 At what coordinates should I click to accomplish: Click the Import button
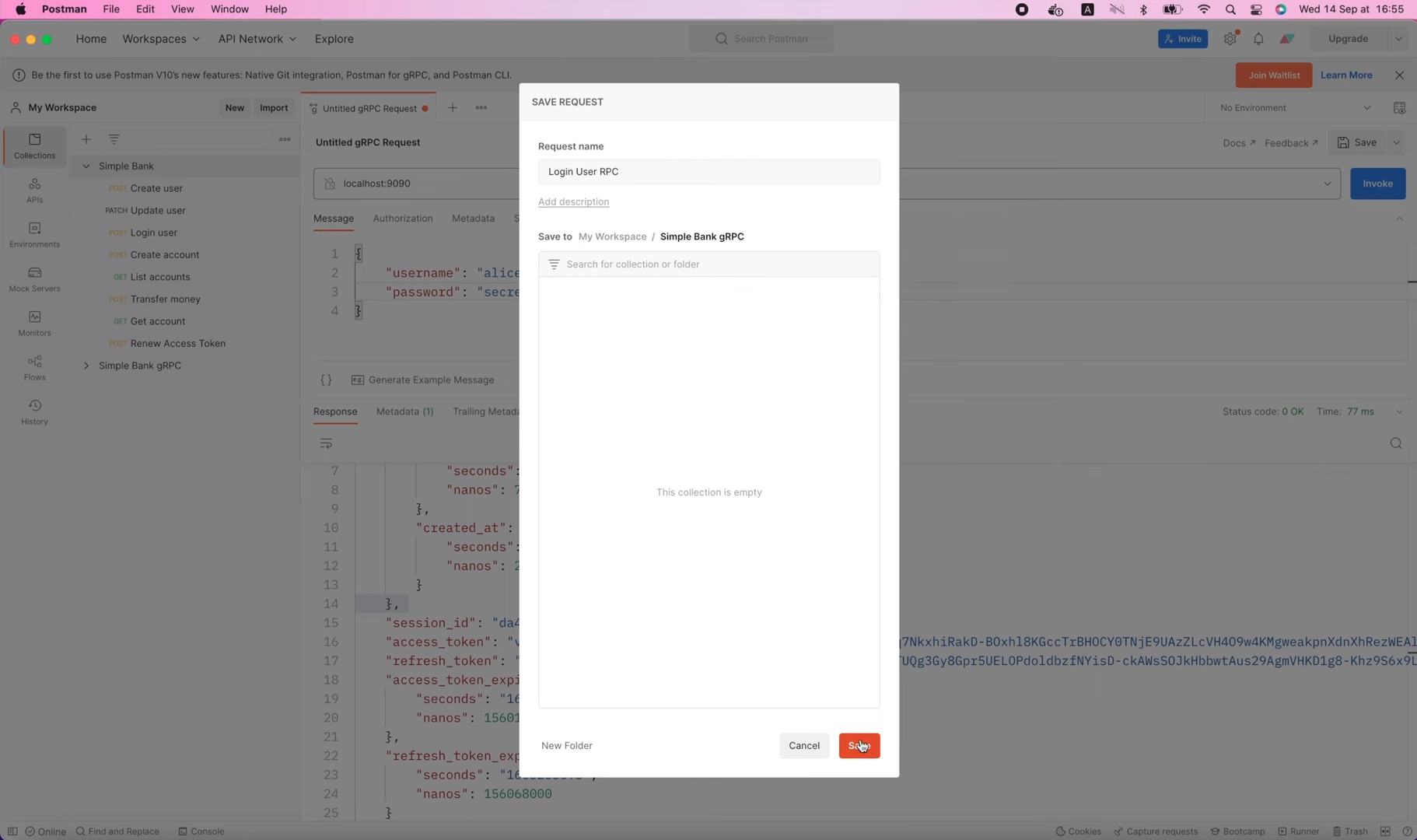[274, 108]
